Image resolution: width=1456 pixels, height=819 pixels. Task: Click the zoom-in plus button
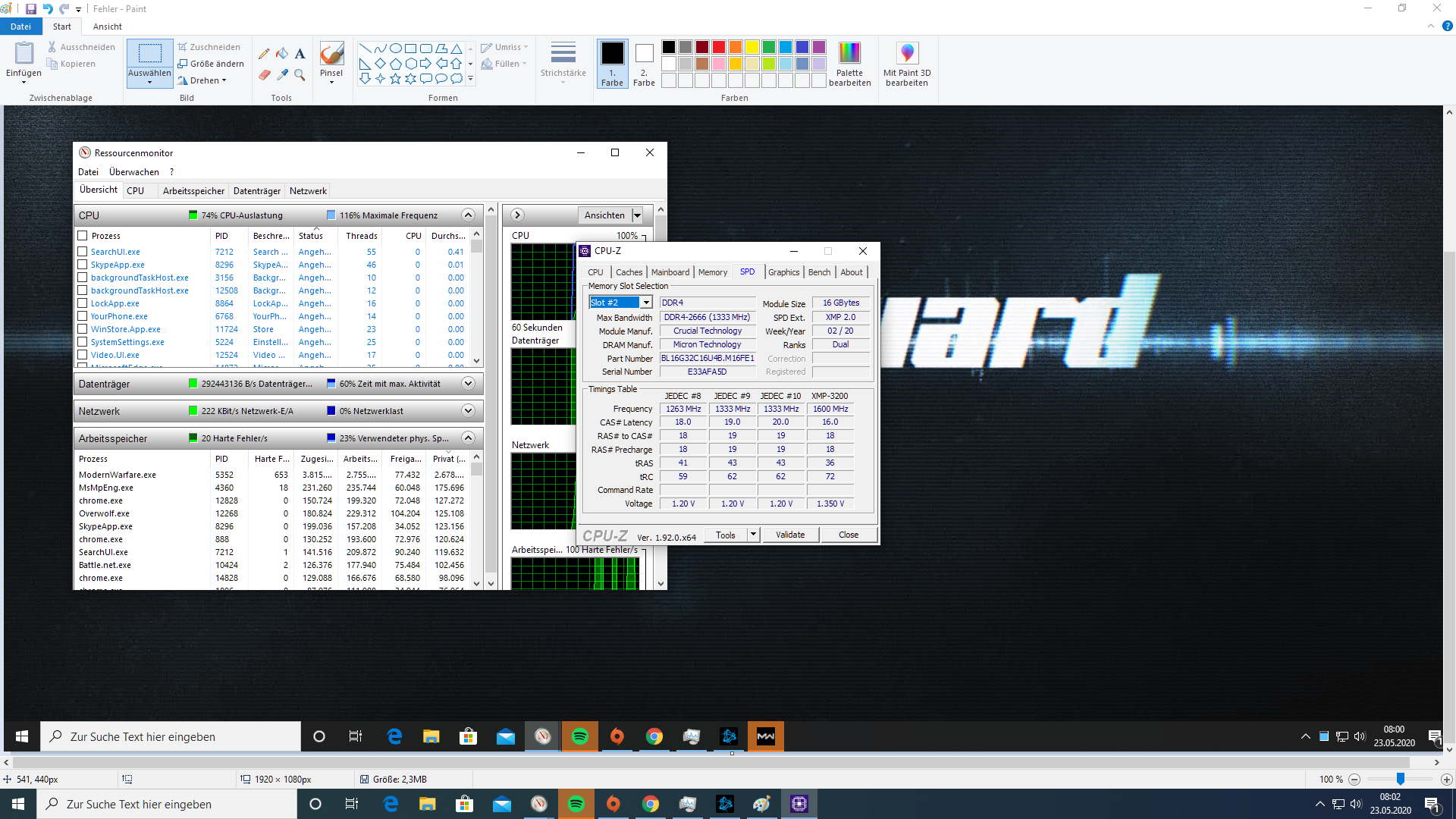click(x=1446, y=780)
